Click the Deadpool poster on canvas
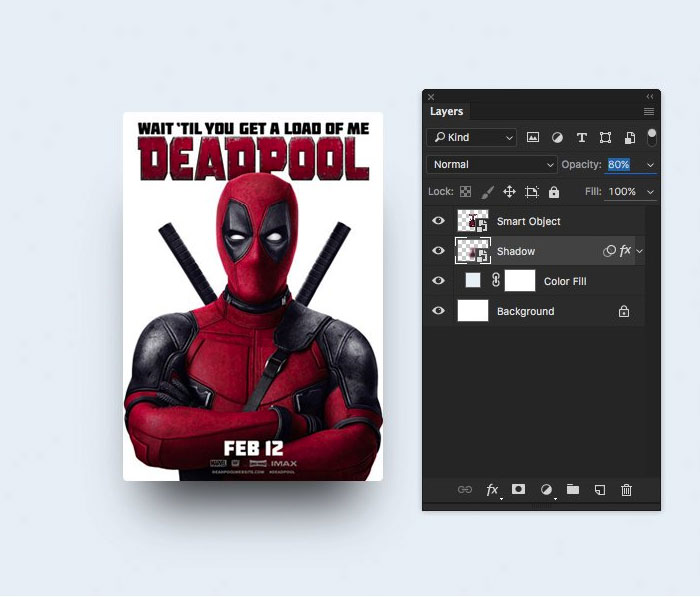 pos(253,296)
